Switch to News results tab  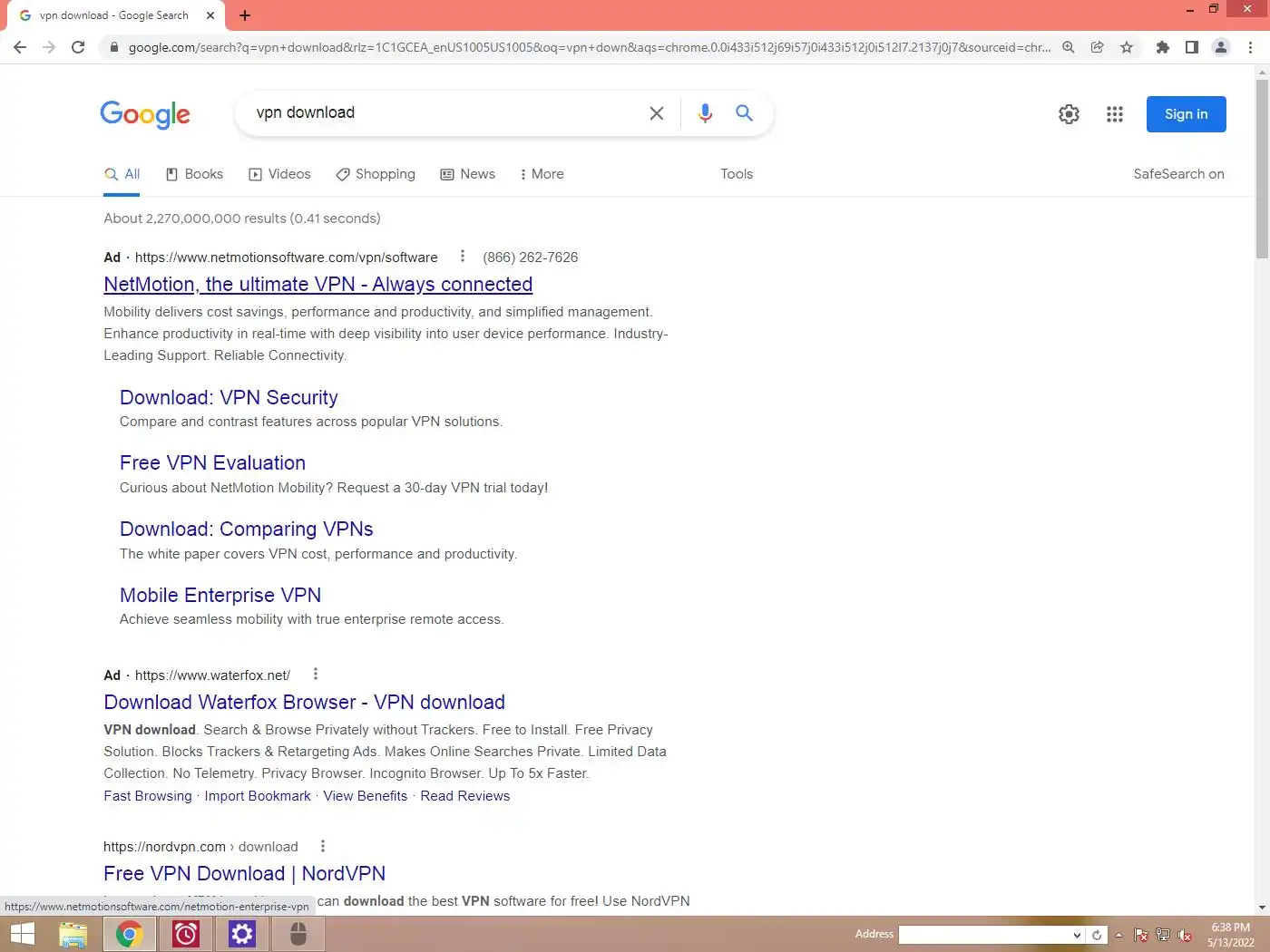(467, 174)
